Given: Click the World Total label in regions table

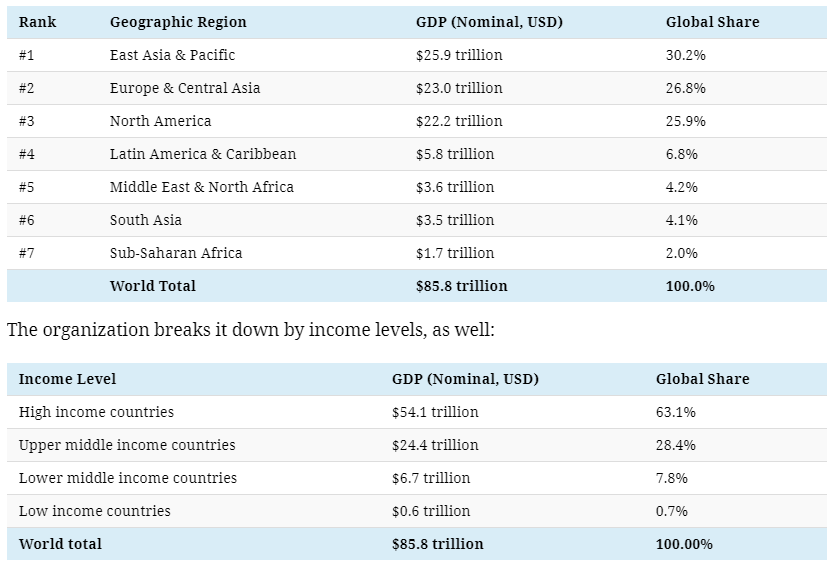Looking at the screenshot, I should point(153,286).
